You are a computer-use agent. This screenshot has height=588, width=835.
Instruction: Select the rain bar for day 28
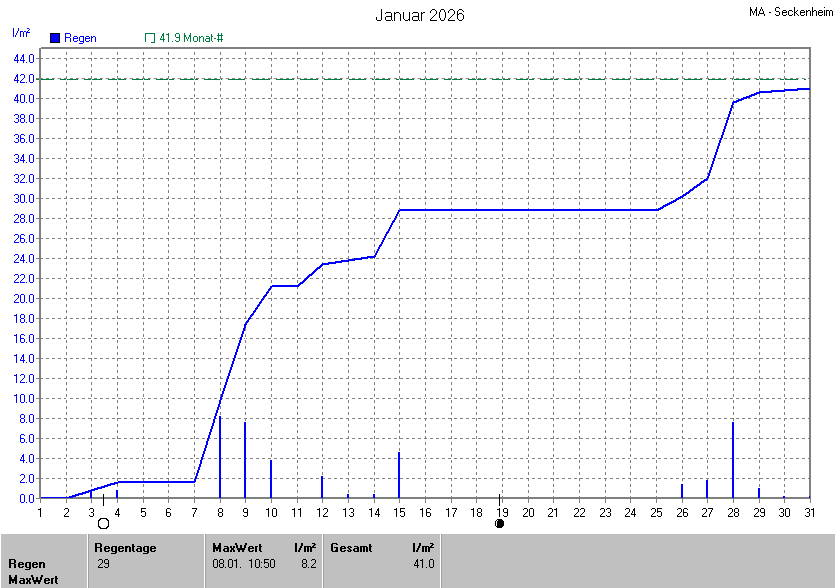pyautogui.click(x=733, y=460)
